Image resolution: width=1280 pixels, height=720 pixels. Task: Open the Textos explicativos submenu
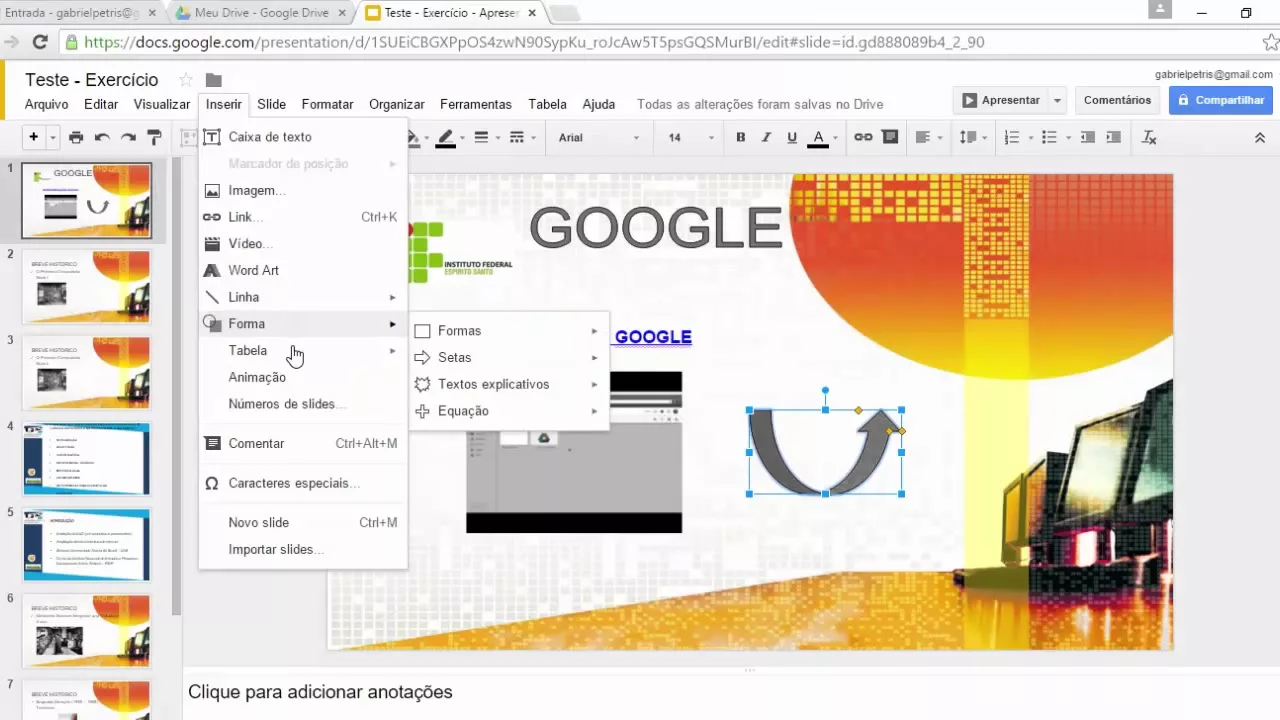coord(509,384)
